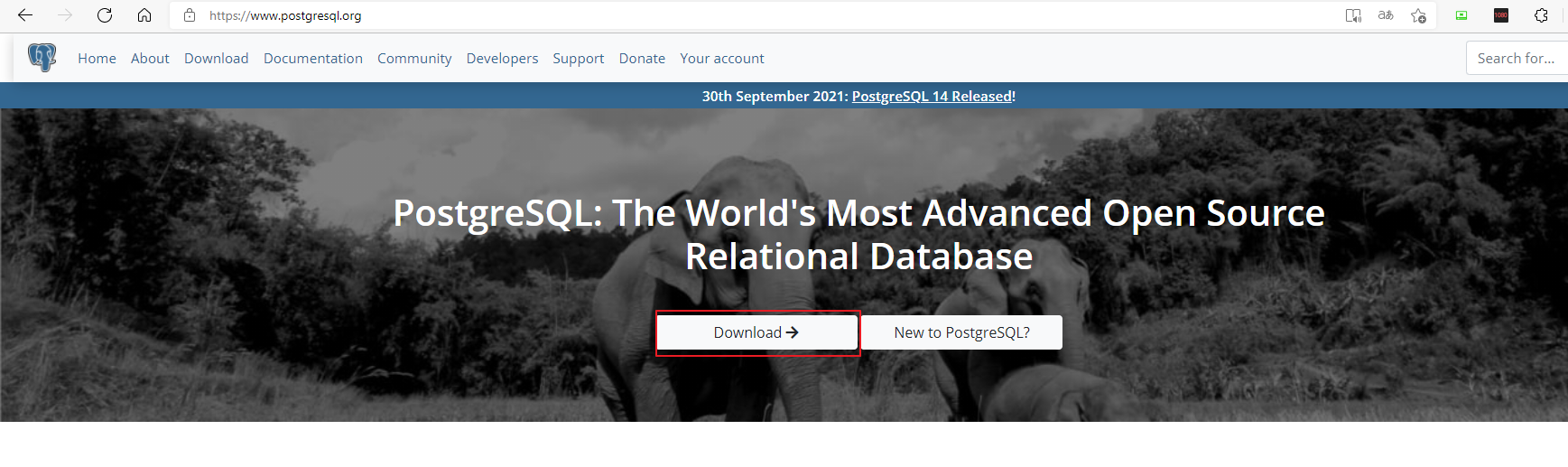Open the browser home page icon

click(x=144, y=15)
